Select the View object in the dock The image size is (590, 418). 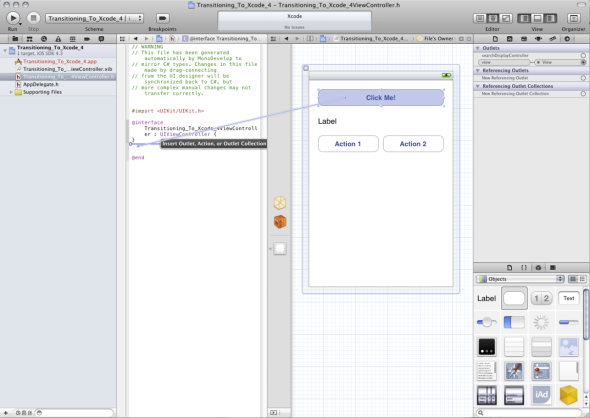point(280,248)
